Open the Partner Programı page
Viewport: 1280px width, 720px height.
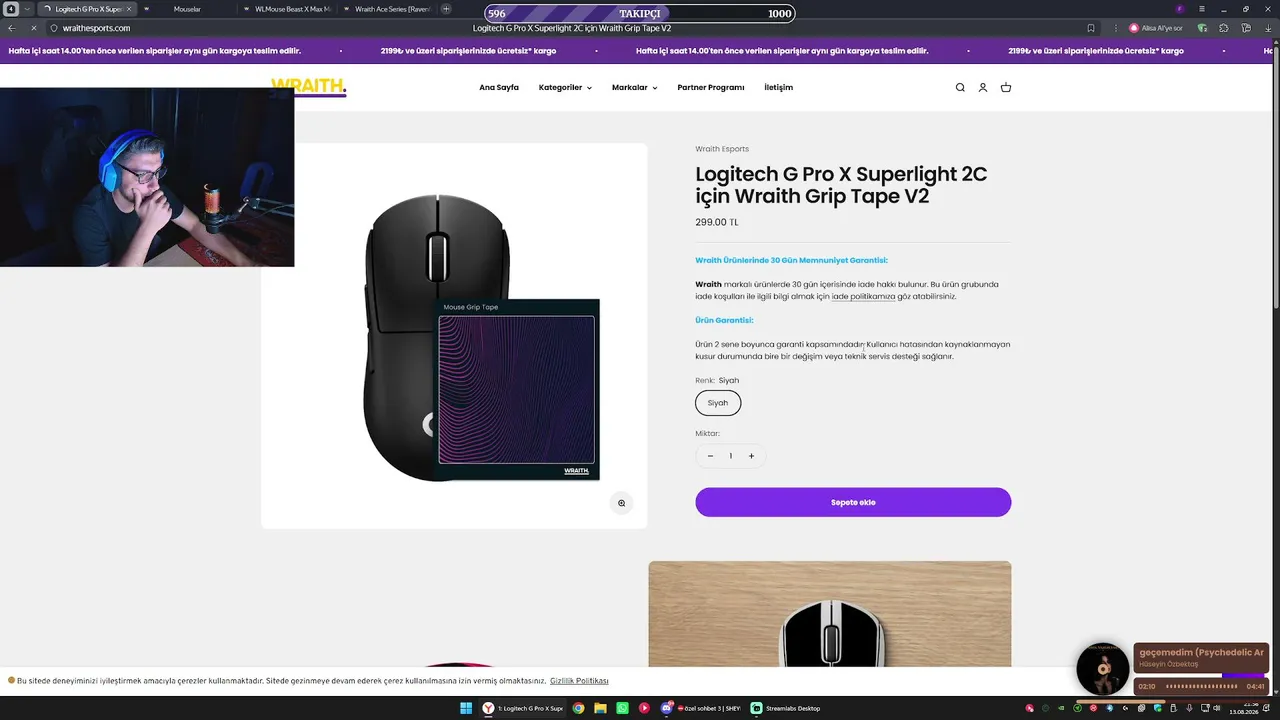(x=711, y=88)
